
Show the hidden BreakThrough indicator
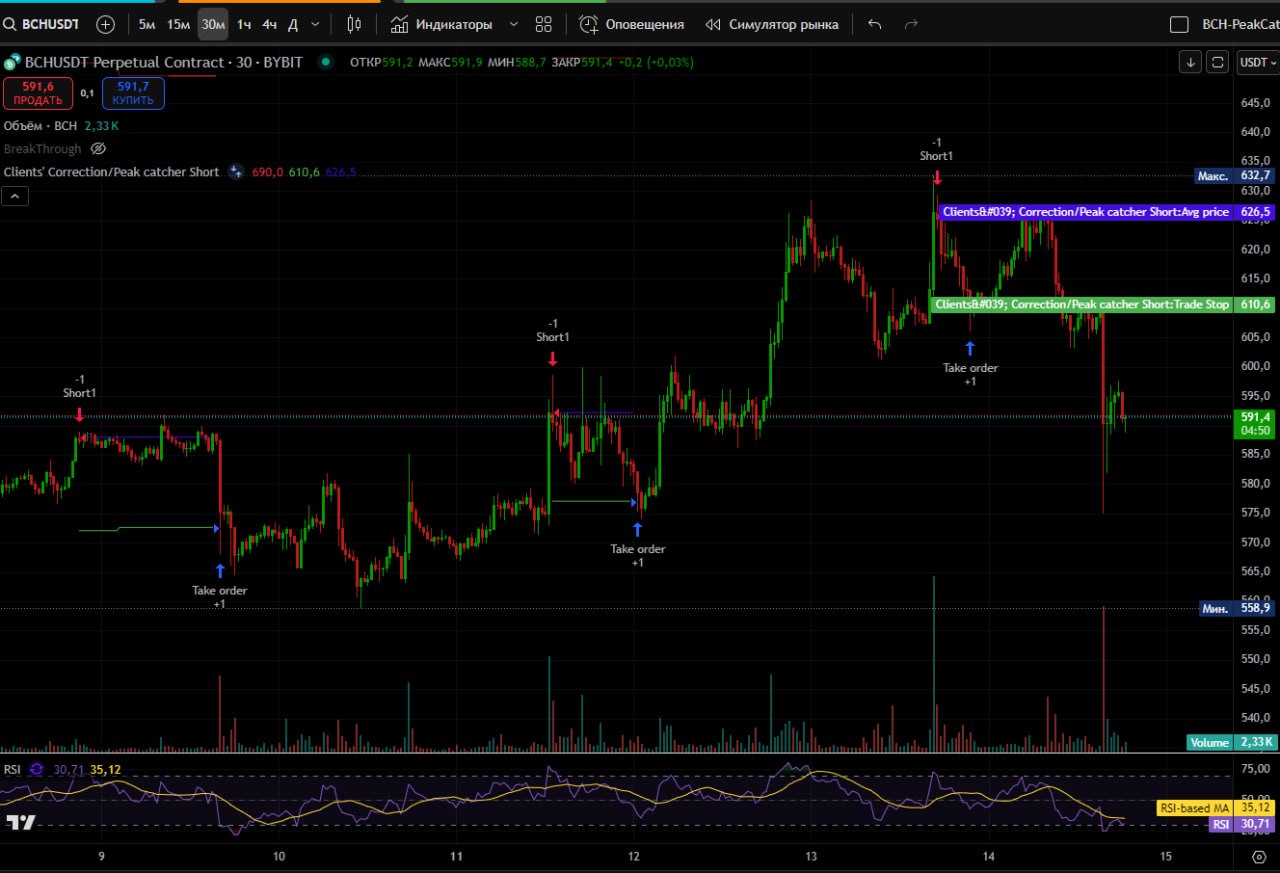pos(98,149)
